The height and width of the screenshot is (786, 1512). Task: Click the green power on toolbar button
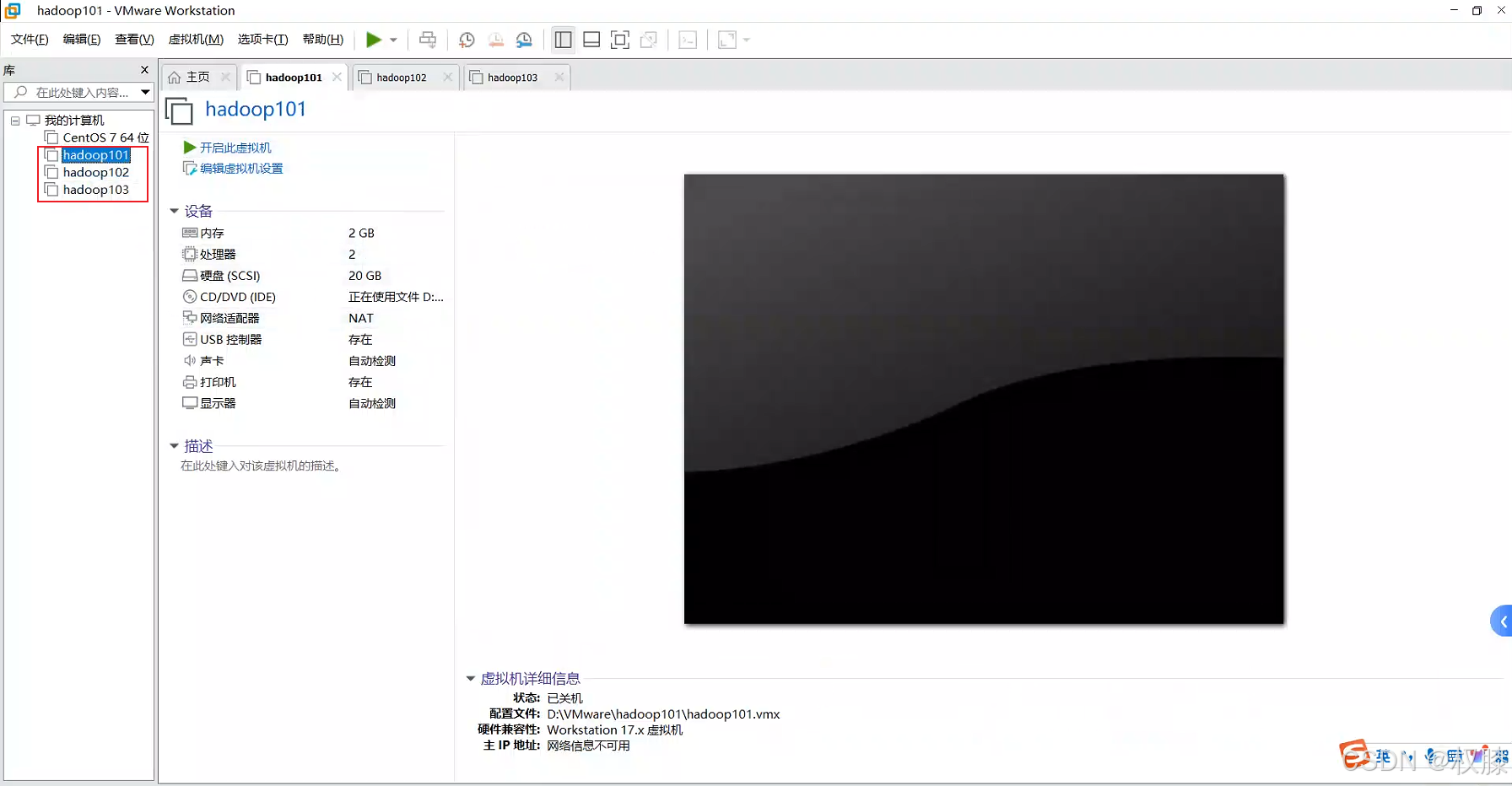coord(373,40)
